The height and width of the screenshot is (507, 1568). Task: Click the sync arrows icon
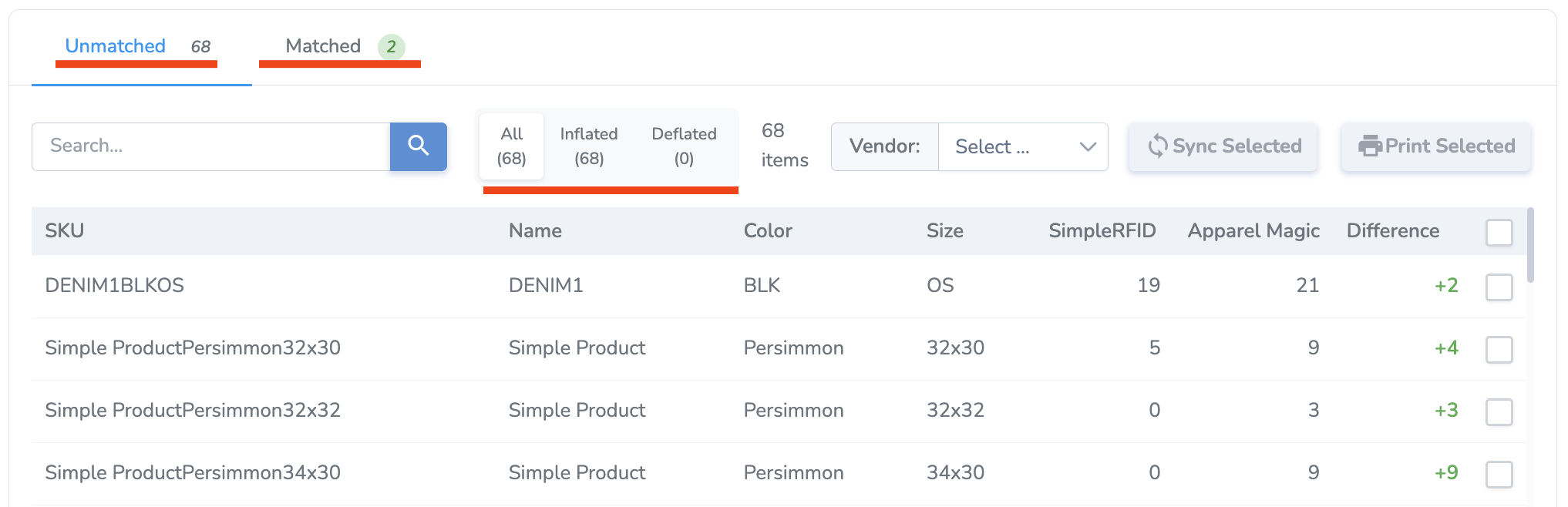[1157, 146]
